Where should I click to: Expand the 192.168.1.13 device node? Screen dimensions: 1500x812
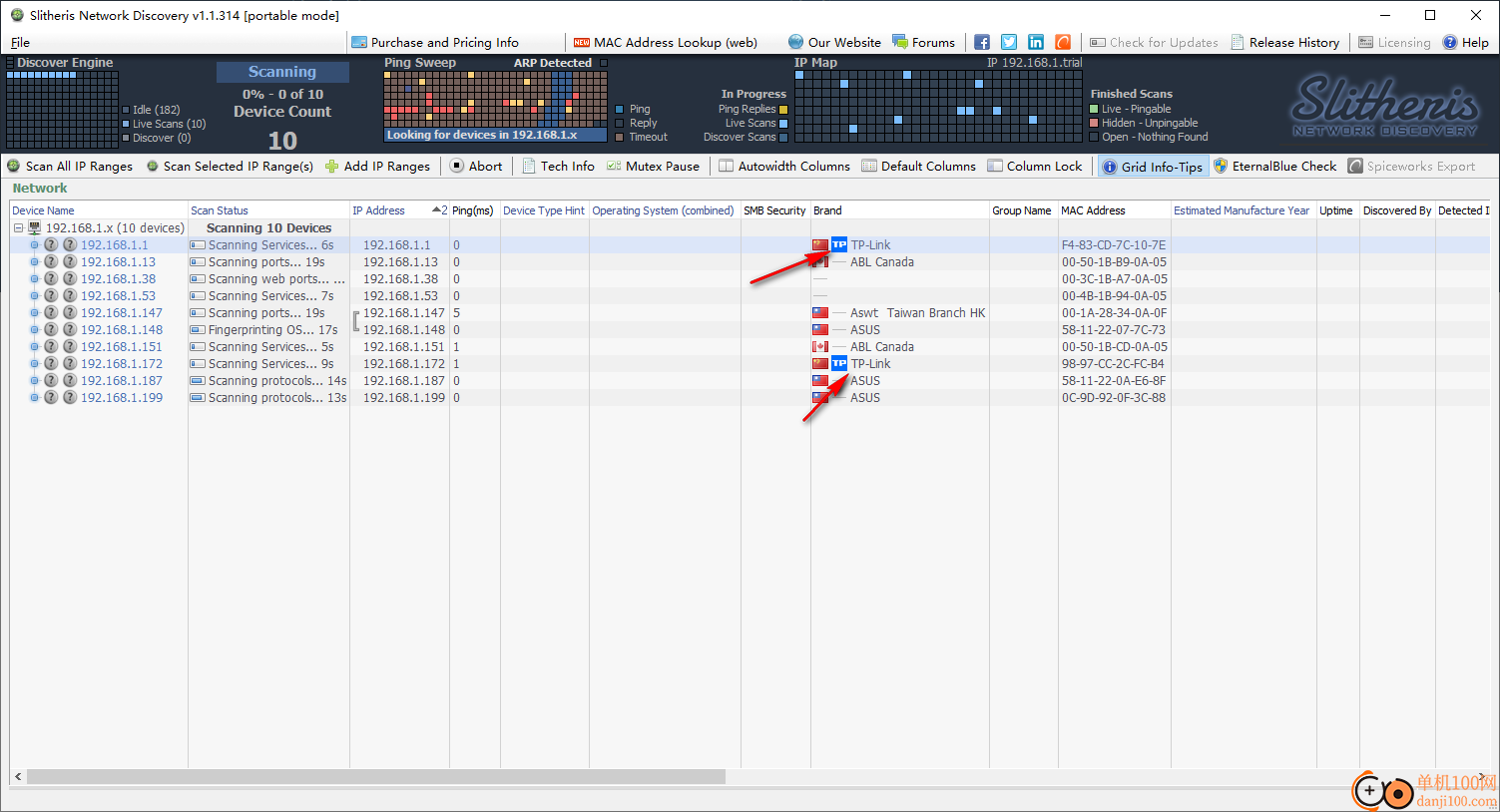(x=35, y=262)
